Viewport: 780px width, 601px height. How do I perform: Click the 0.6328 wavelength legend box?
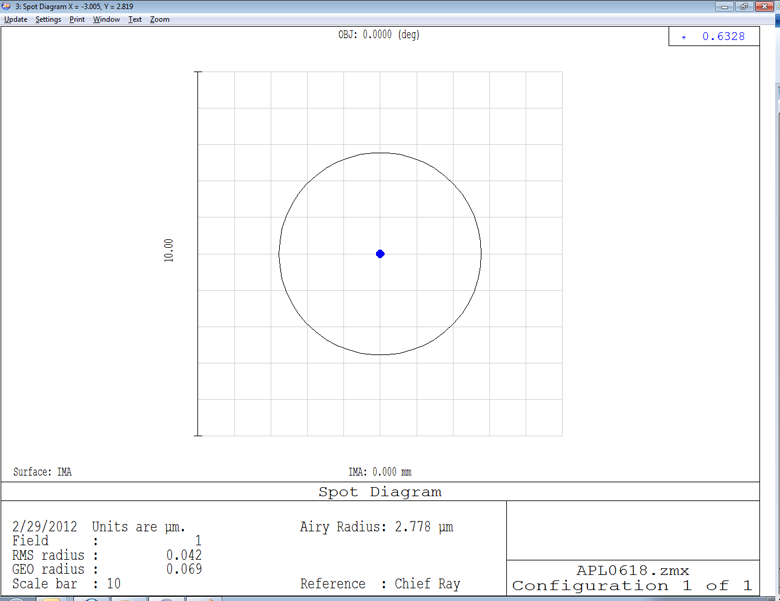pos(714,37)
